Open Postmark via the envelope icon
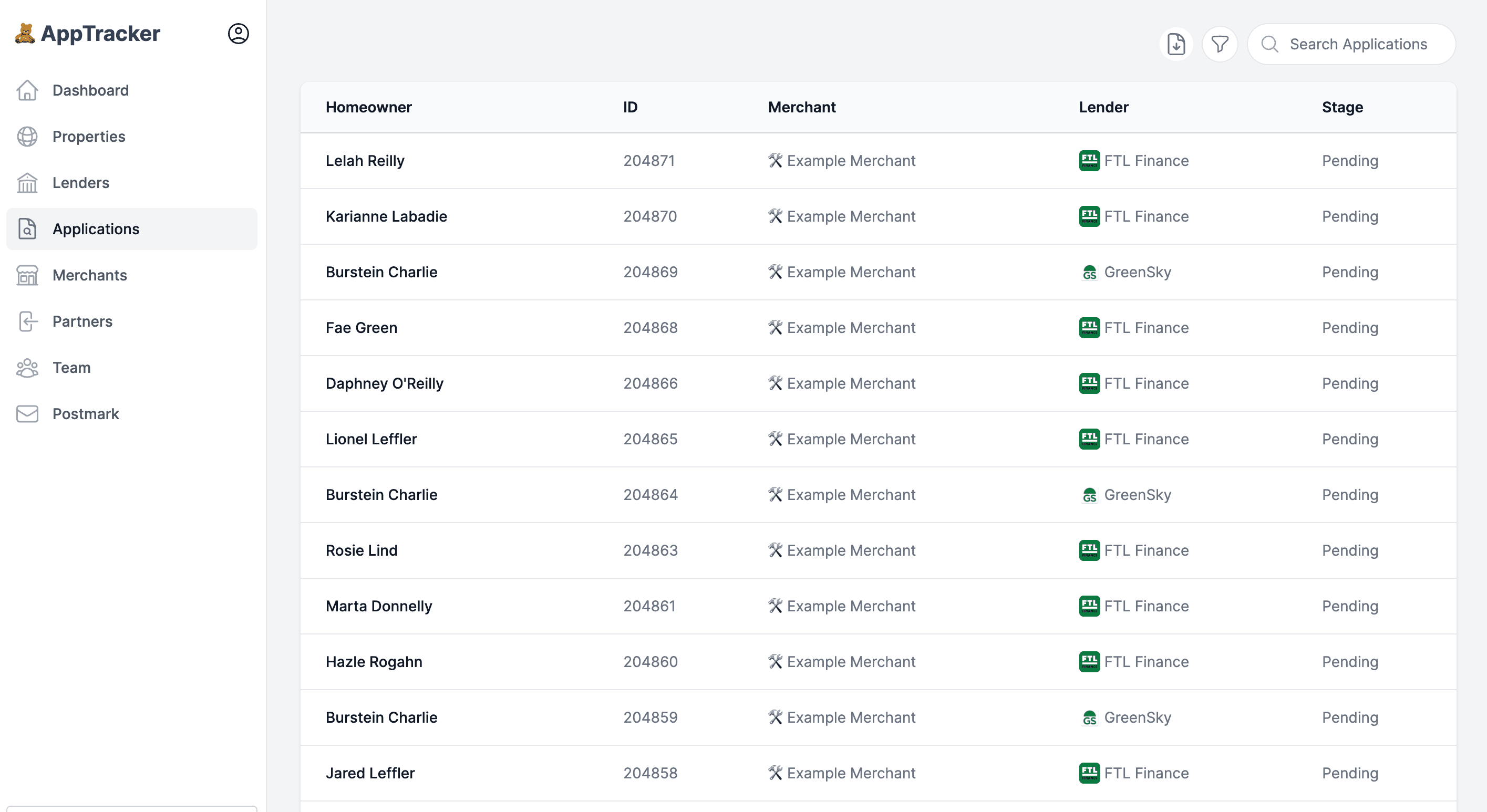 27,414
